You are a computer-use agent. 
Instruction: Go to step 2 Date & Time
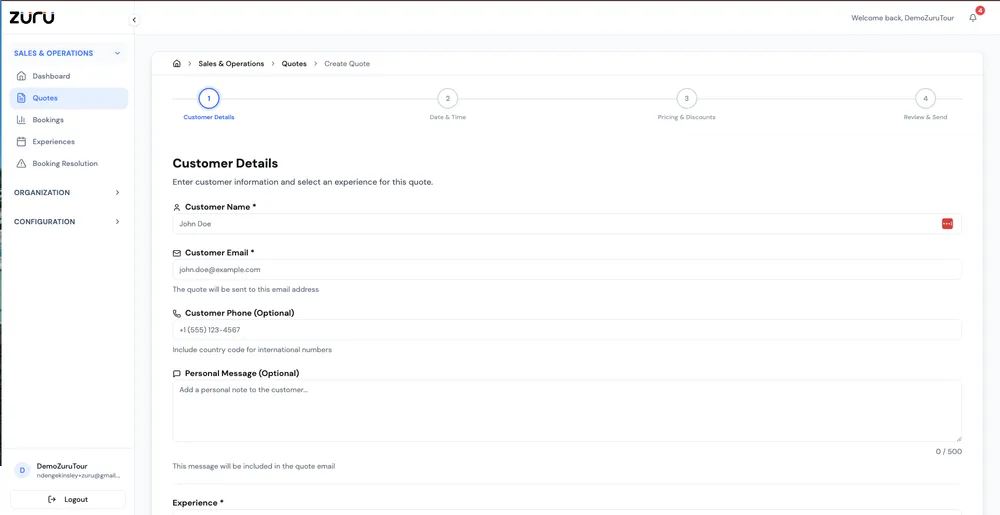click(x=448, y=99)
